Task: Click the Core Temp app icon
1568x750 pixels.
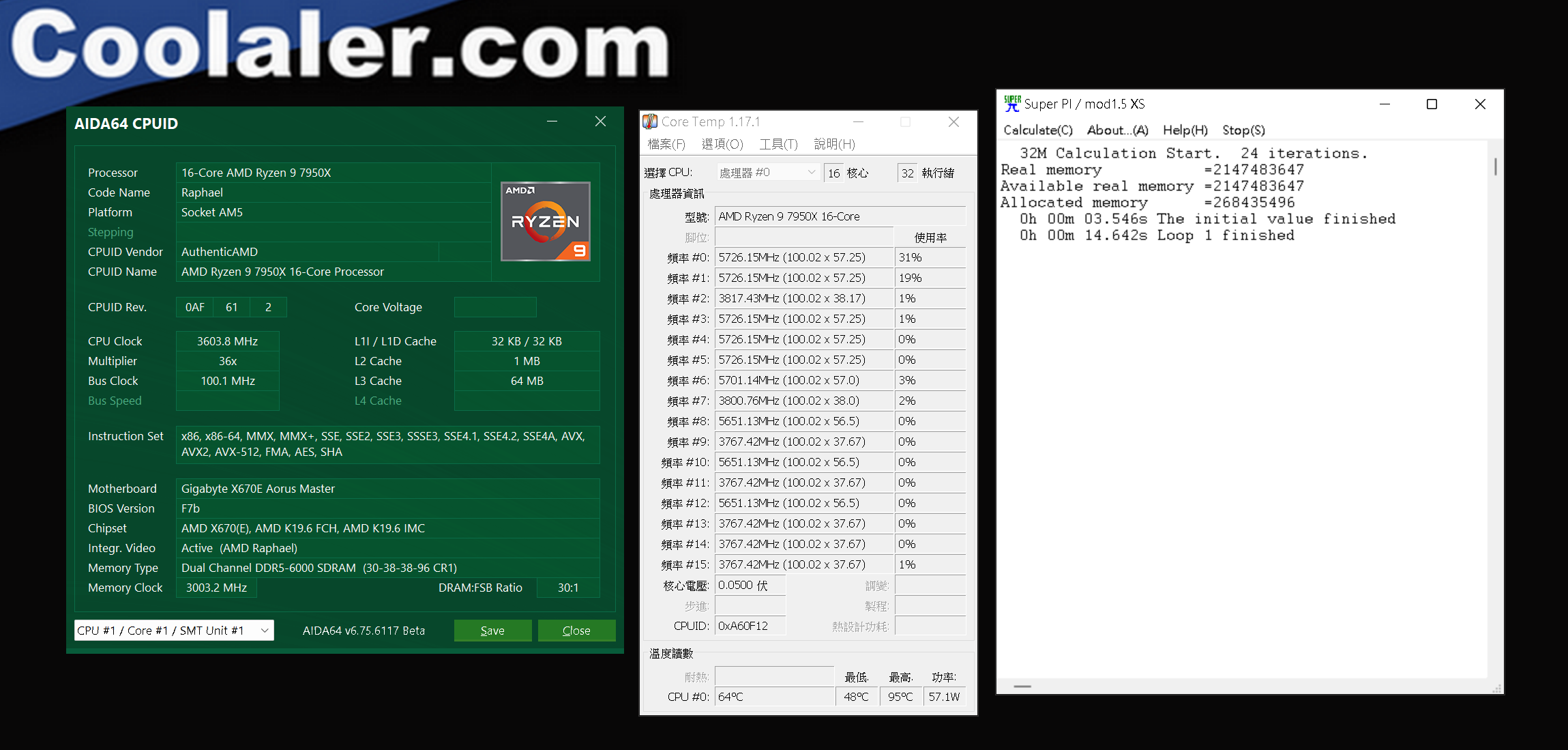Action: click(651, 121)
